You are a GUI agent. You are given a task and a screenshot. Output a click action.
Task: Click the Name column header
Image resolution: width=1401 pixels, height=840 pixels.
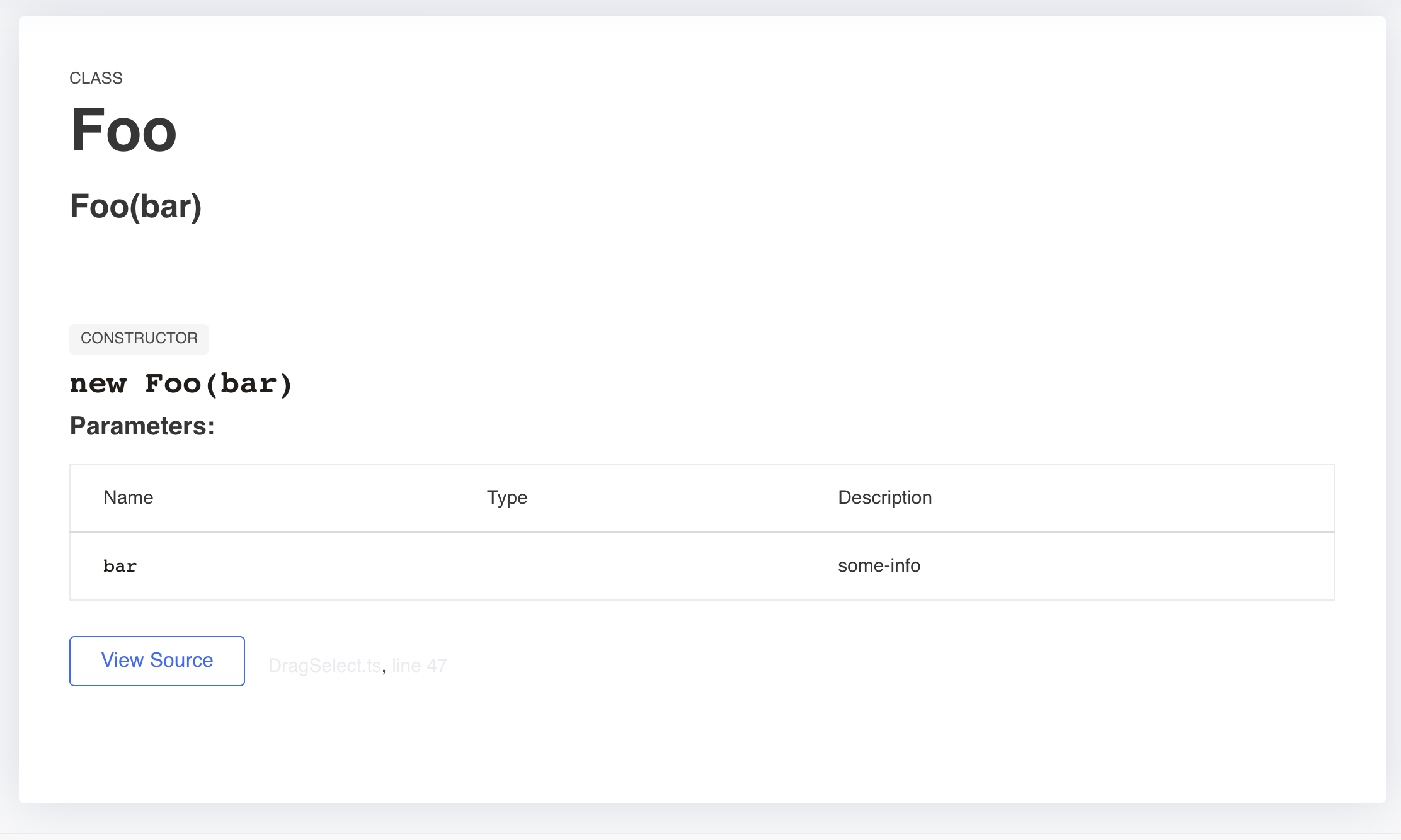pos(129,497)
